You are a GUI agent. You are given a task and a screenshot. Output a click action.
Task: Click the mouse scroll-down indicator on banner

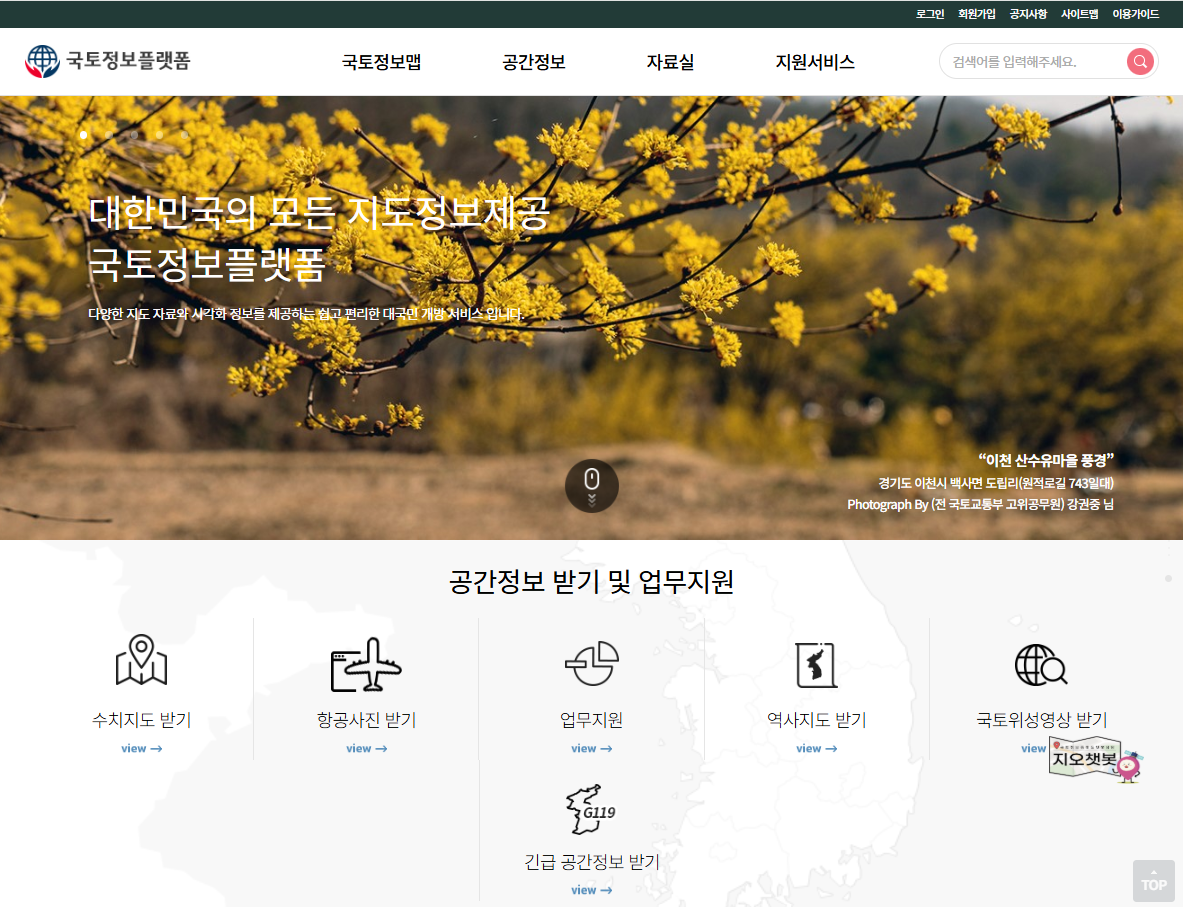591,486
